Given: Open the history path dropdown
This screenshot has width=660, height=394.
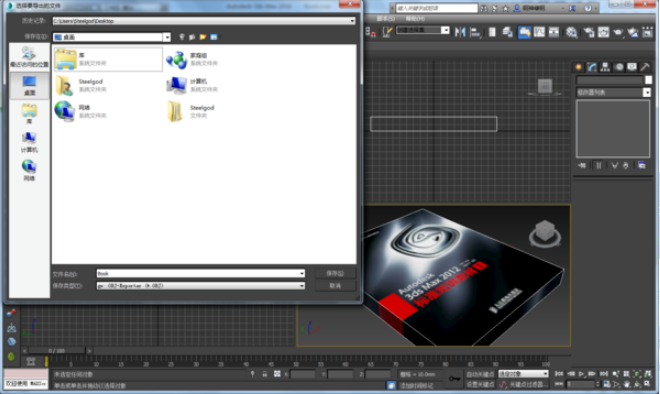Looking at the screenshot, I should pos(352,21).
